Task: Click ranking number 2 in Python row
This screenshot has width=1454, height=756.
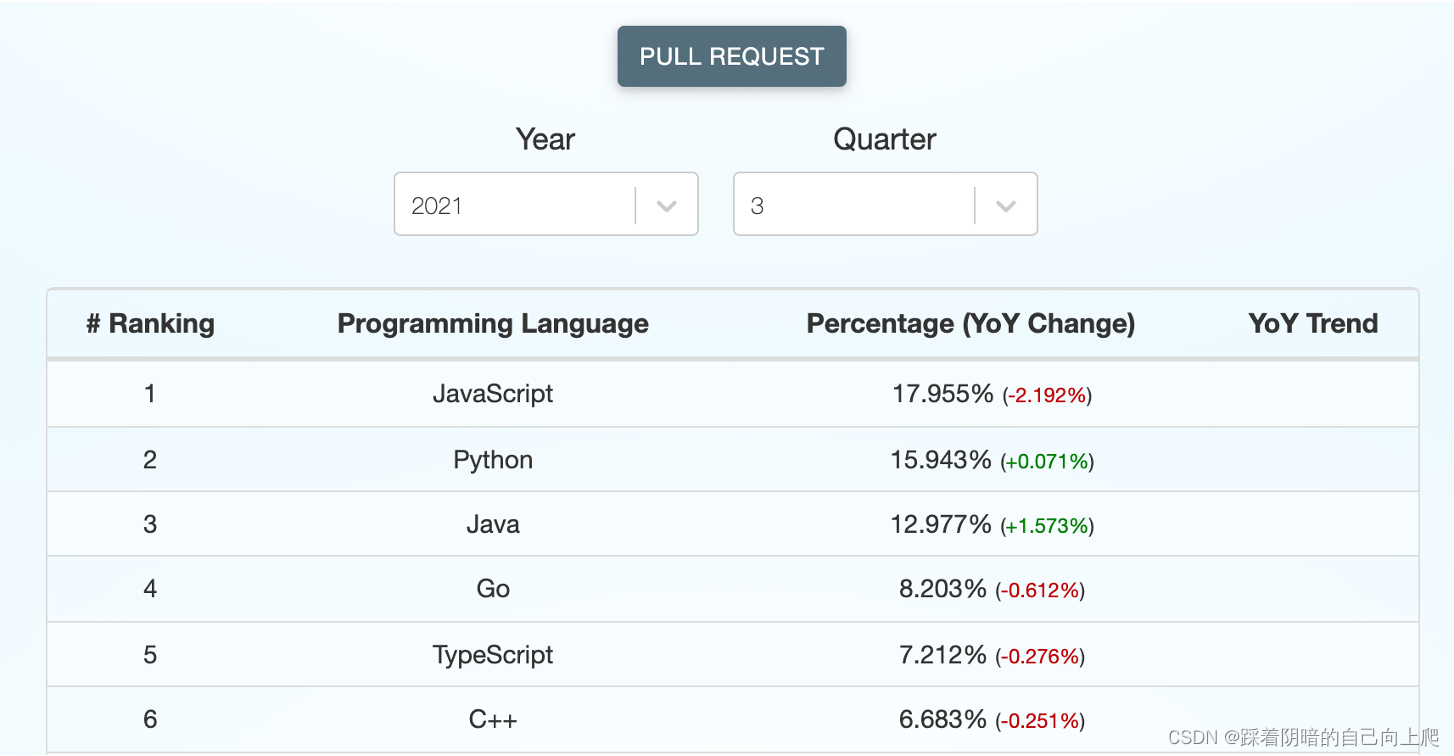Action: (150, 460)
